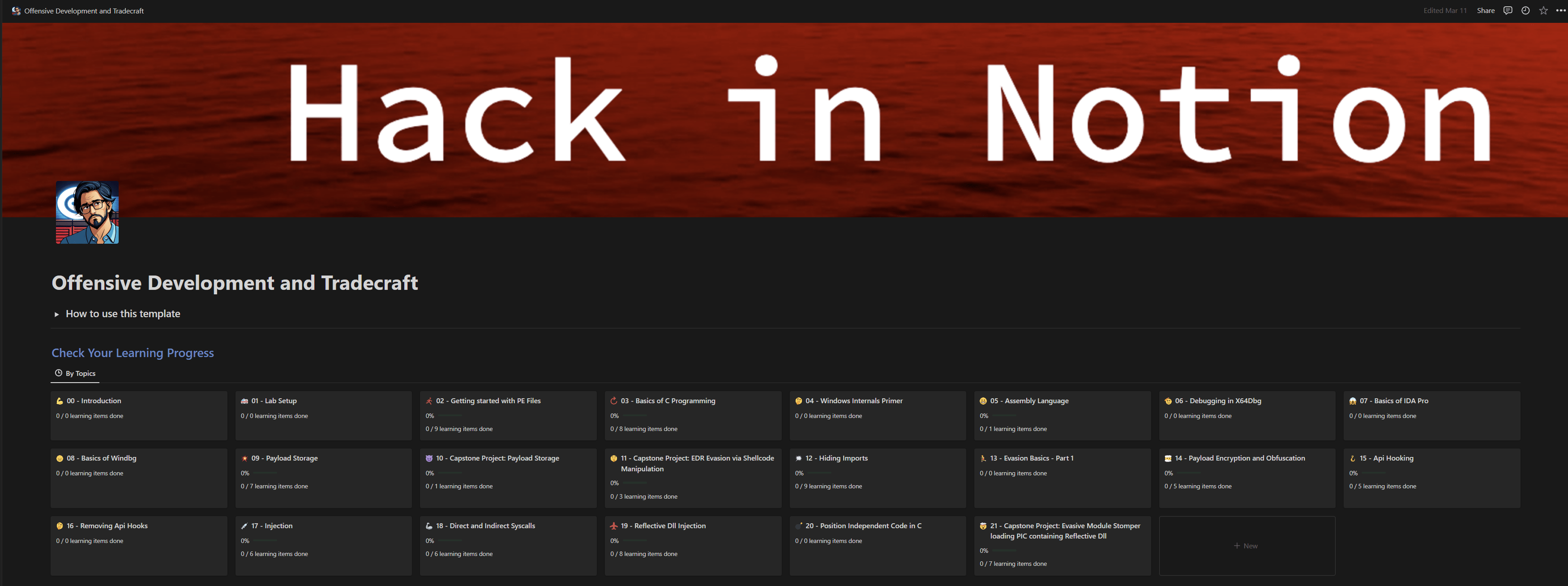Add a new card with + New
The width and height of the screenshot is (1568, 586).
(1246, 546)
